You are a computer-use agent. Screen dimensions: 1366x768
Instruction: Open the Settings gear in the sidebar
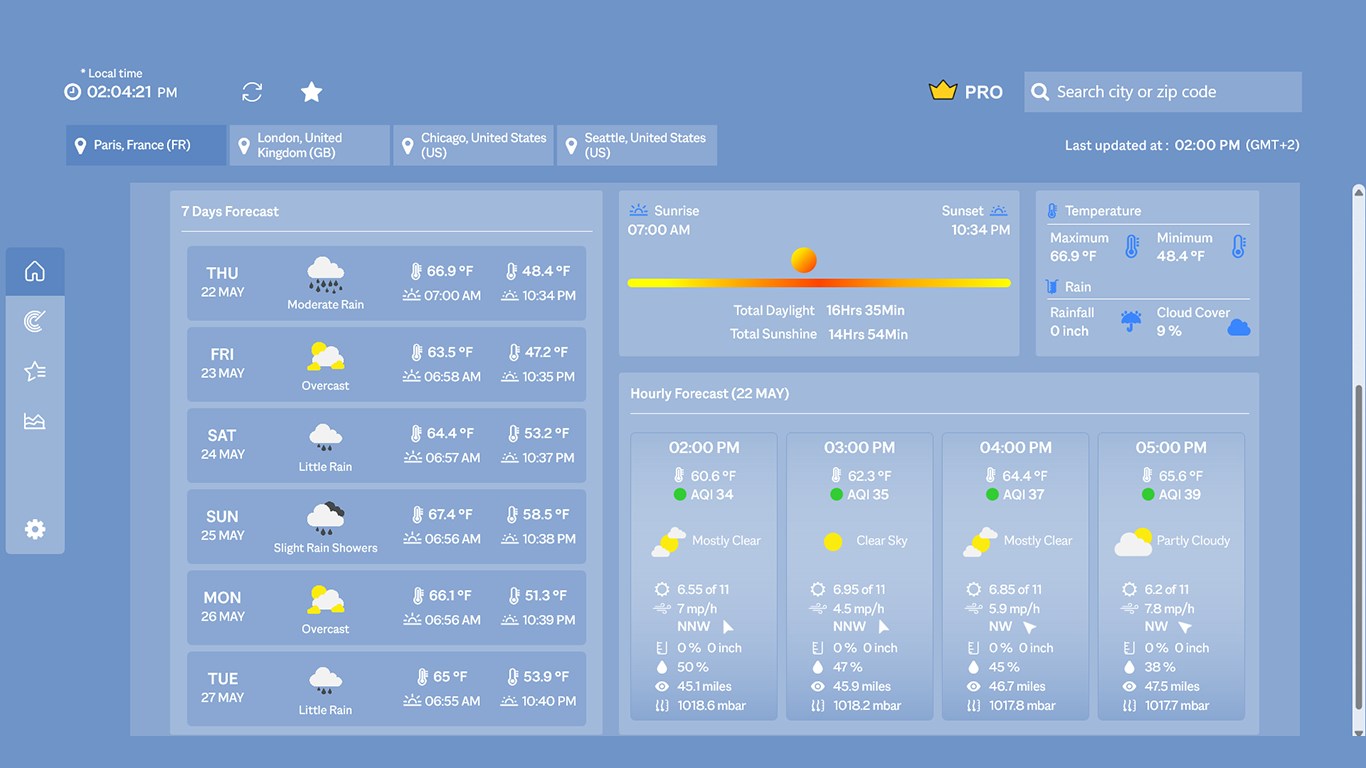click(34, 529)
